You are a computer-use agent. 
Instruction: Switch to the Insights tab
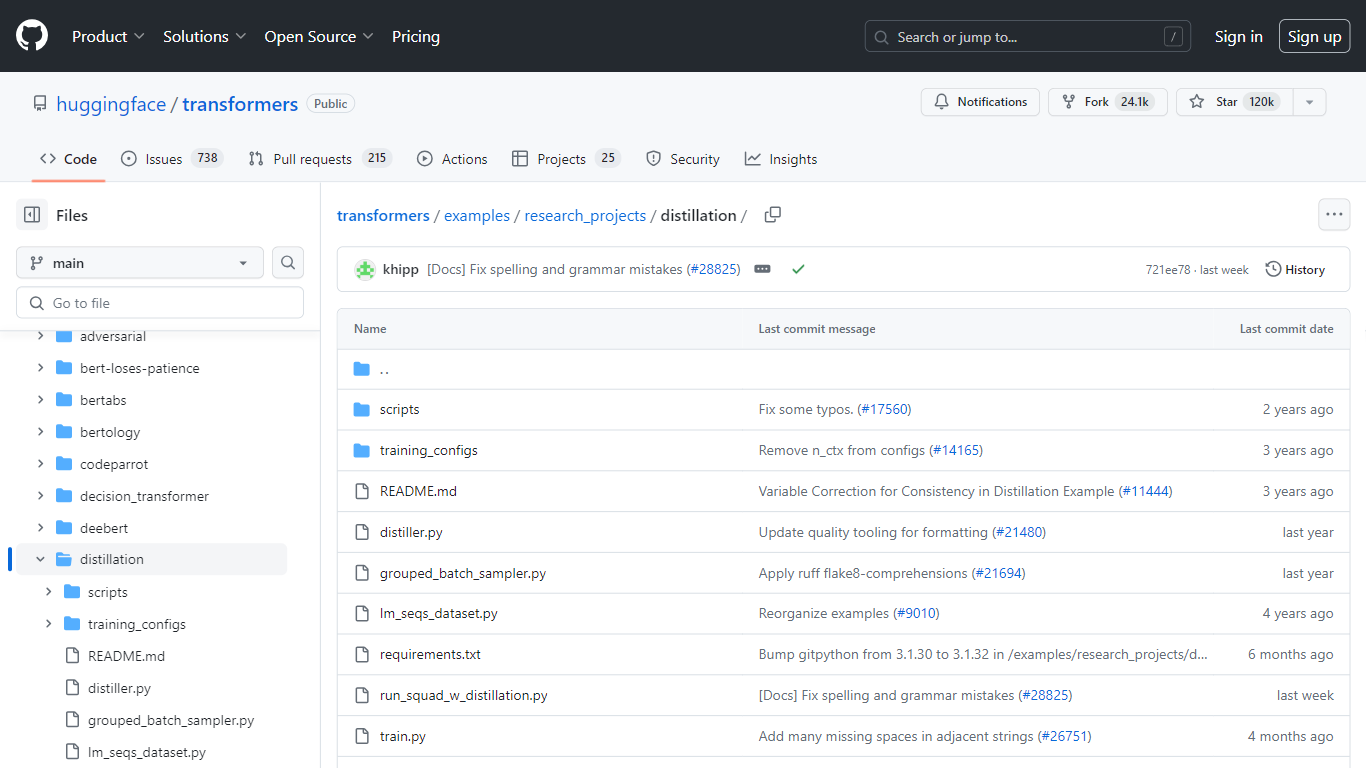click(781, 159)
